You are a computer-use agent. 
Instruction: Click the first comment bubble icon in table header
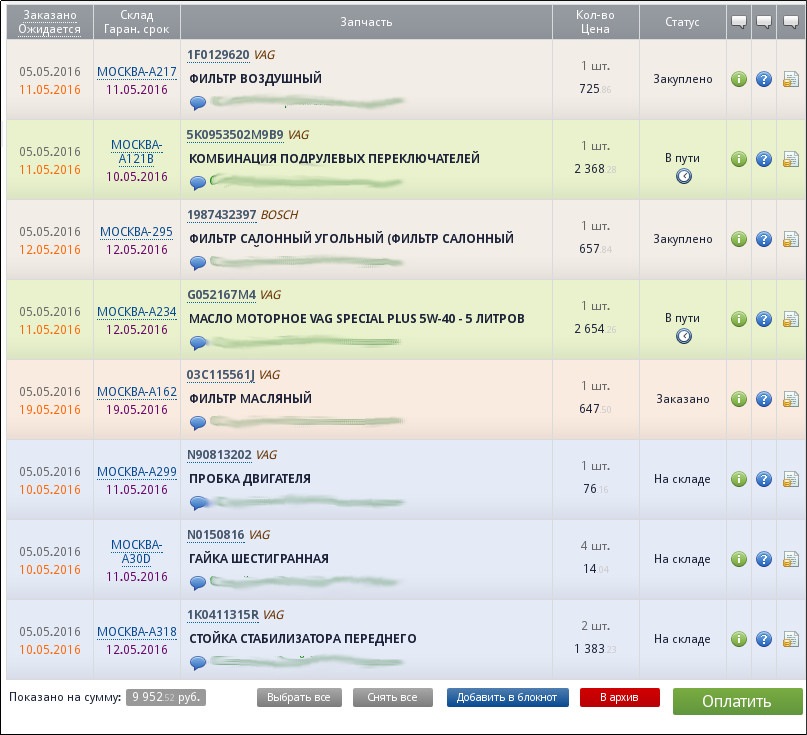pos(739,22)
